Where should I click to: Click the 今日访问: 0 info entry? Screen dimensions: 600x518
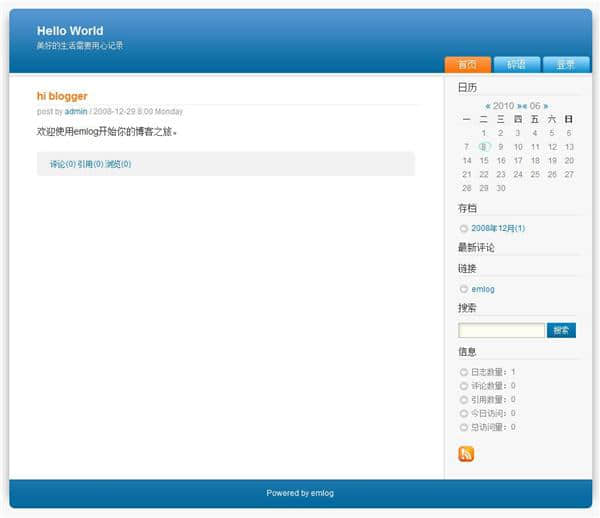click(x=493, y=413)
